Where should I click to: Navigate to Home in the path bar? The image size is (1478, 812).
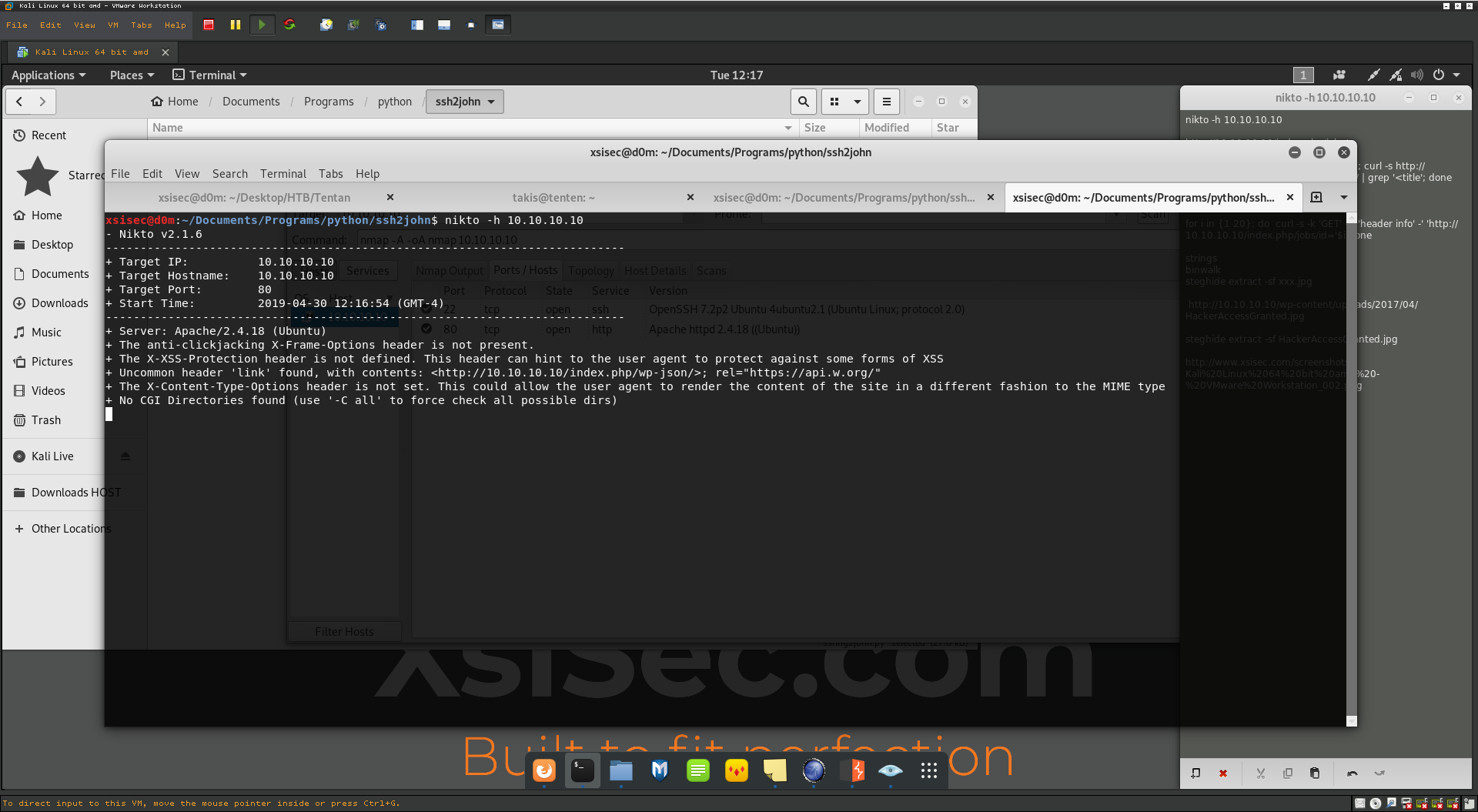coord(175,102)
